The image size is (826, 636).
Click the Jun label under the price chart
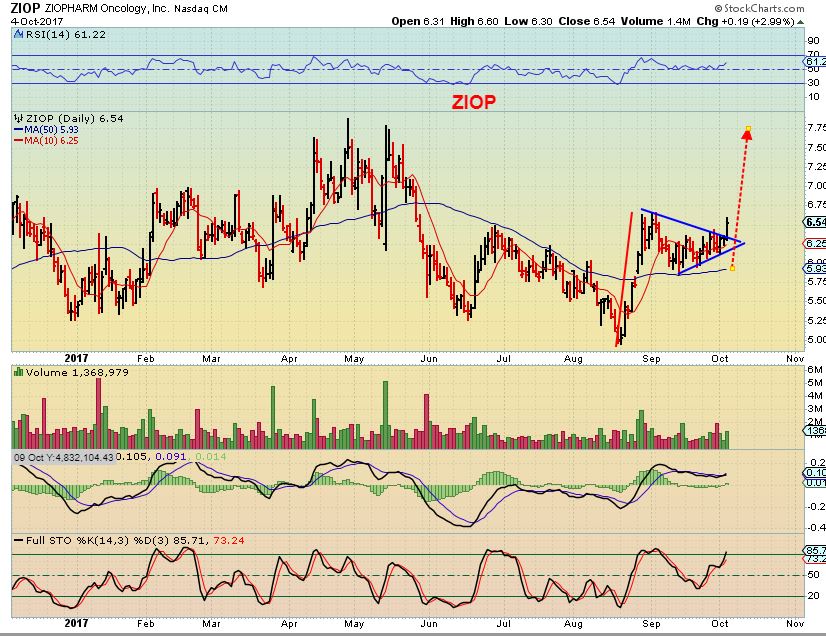pyautogui.click(x=429, y=359)
